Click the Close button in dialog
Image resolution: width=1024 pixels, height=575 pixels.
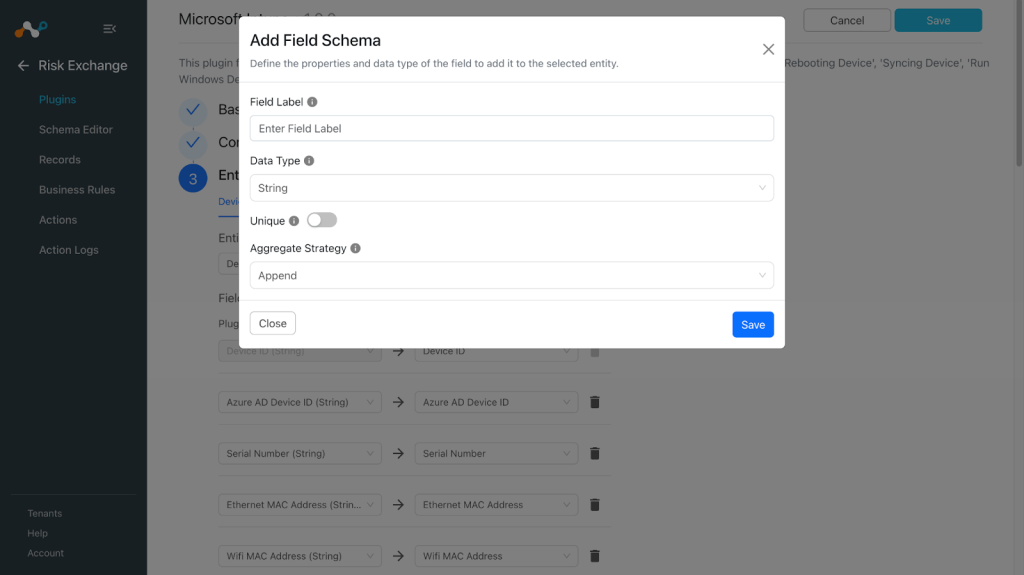(272, 323)
